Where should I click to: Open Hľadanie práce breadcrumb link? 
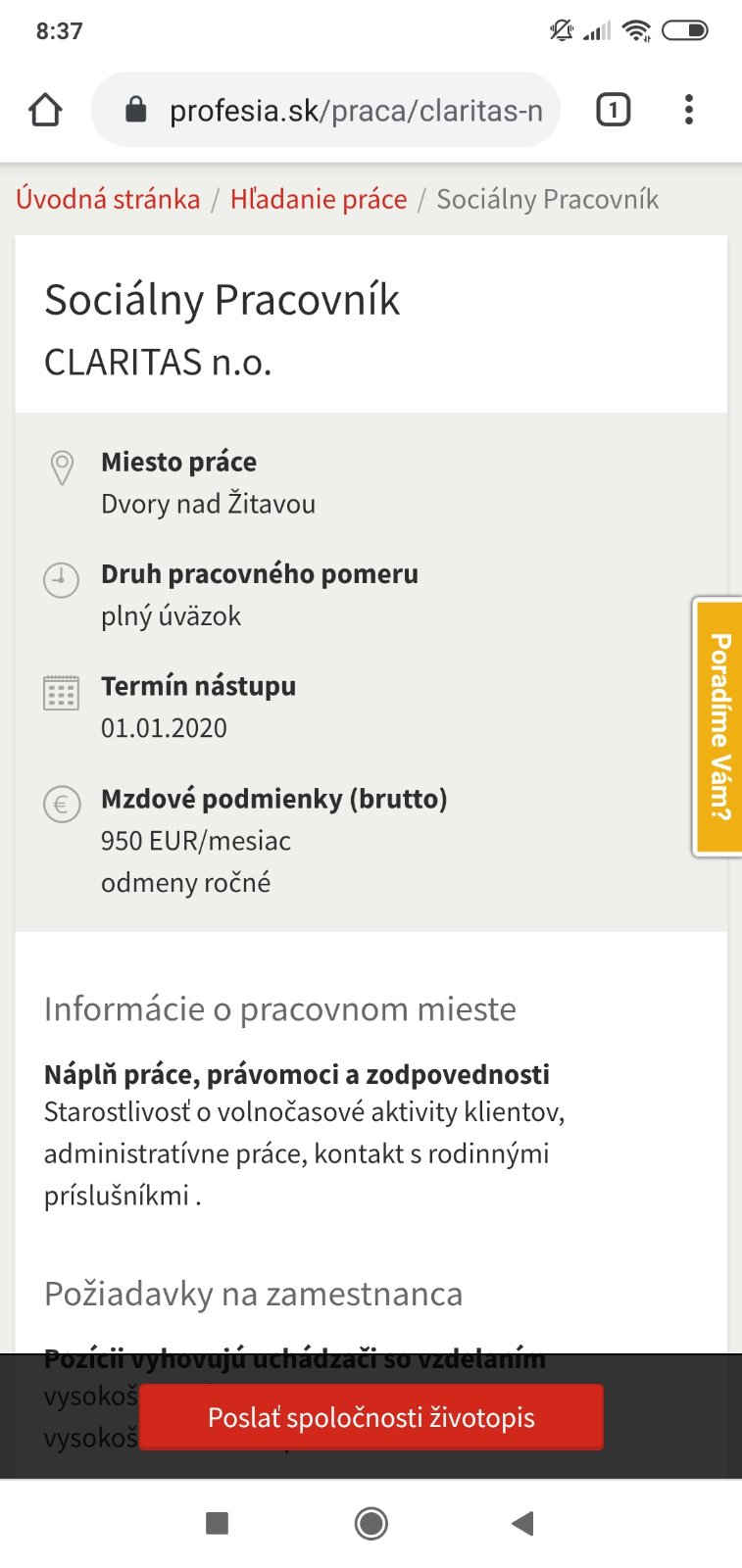(319, 199)
